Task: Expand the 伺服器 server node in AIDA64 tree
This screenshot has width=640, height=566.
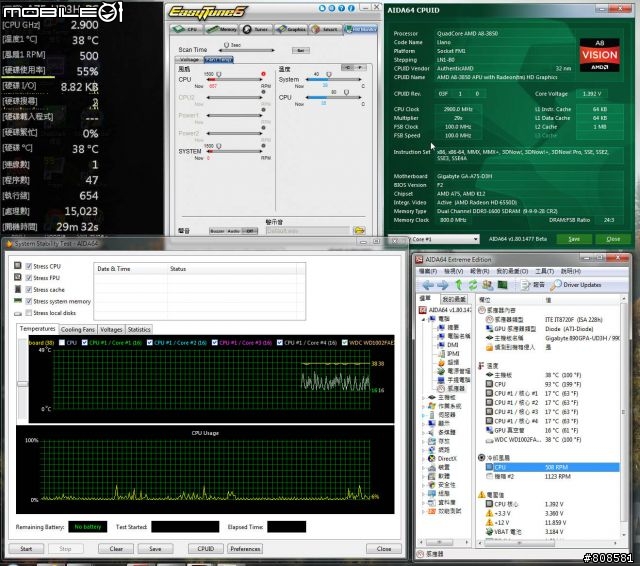Action: [x=424, y=415]
